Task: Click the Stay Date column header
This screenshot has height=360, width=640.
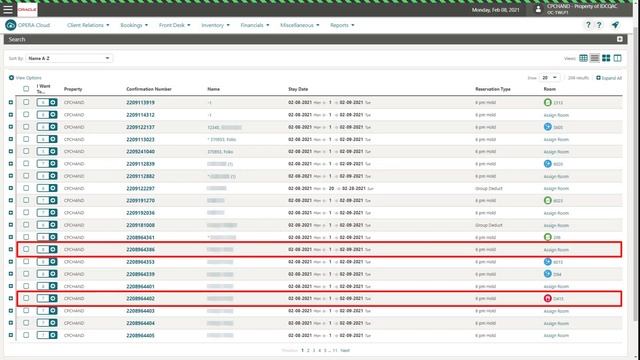Action: tap(298, 89)
